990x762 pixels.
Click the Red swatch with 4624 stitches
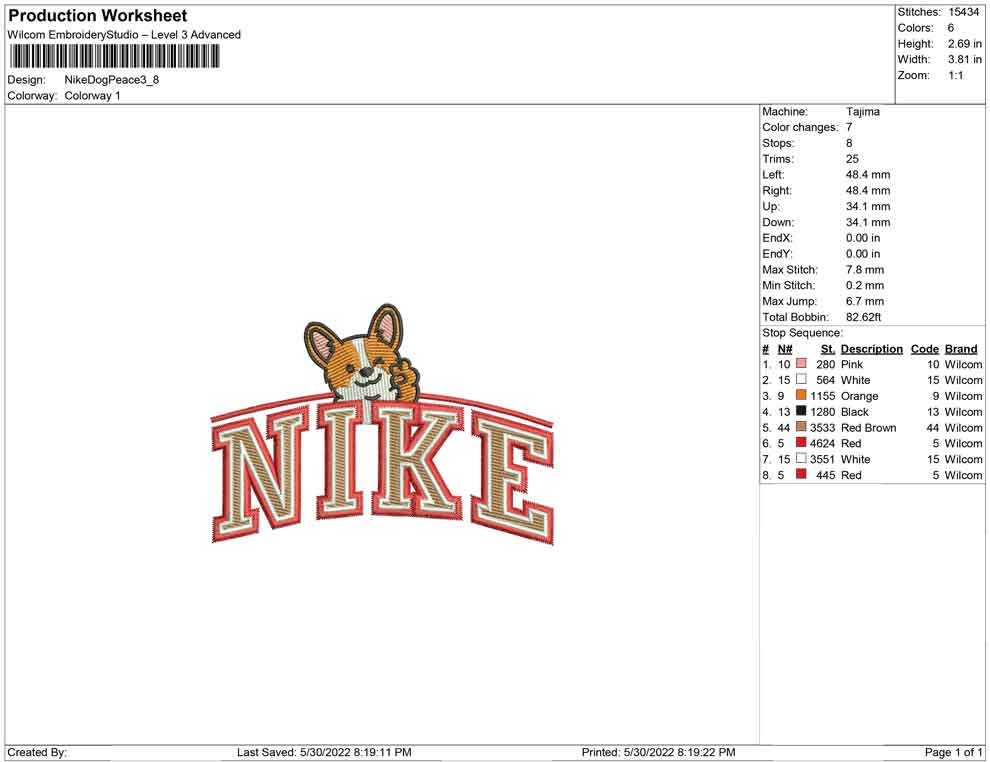pyautogui.click(x=801, y=443)
